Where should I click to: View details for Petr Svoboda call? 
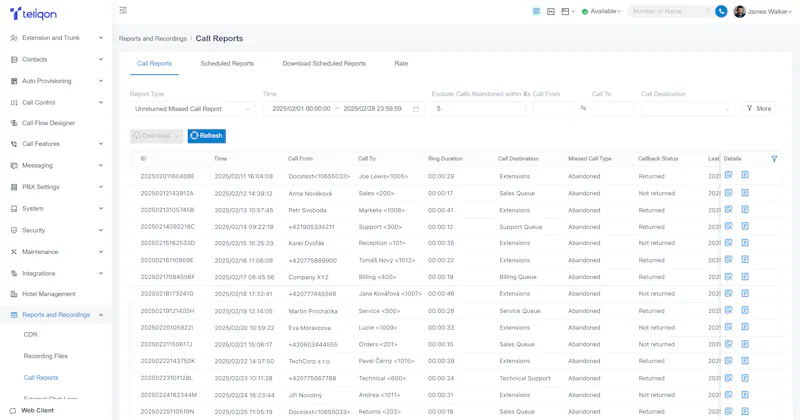pyautogui.click(x=729, y=209)
